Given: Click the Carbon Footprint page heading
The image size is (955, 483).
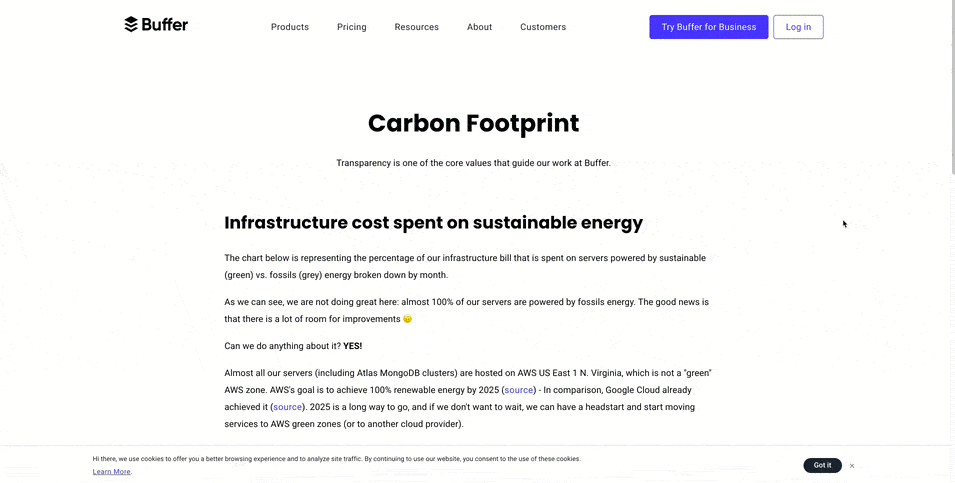Looking at the screenshot, I should pos(473,123).
